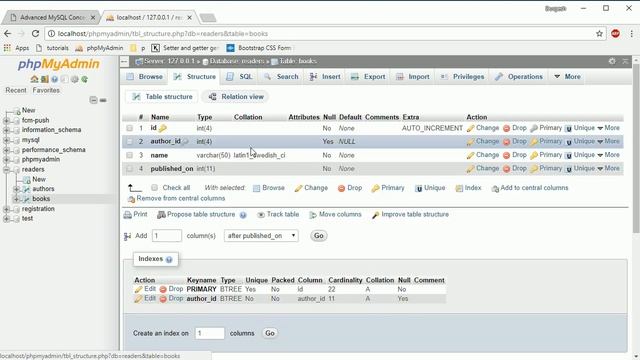Click the unlink main panel icon
The height and width of the screenshot is (360, 640).
point(103,100)
